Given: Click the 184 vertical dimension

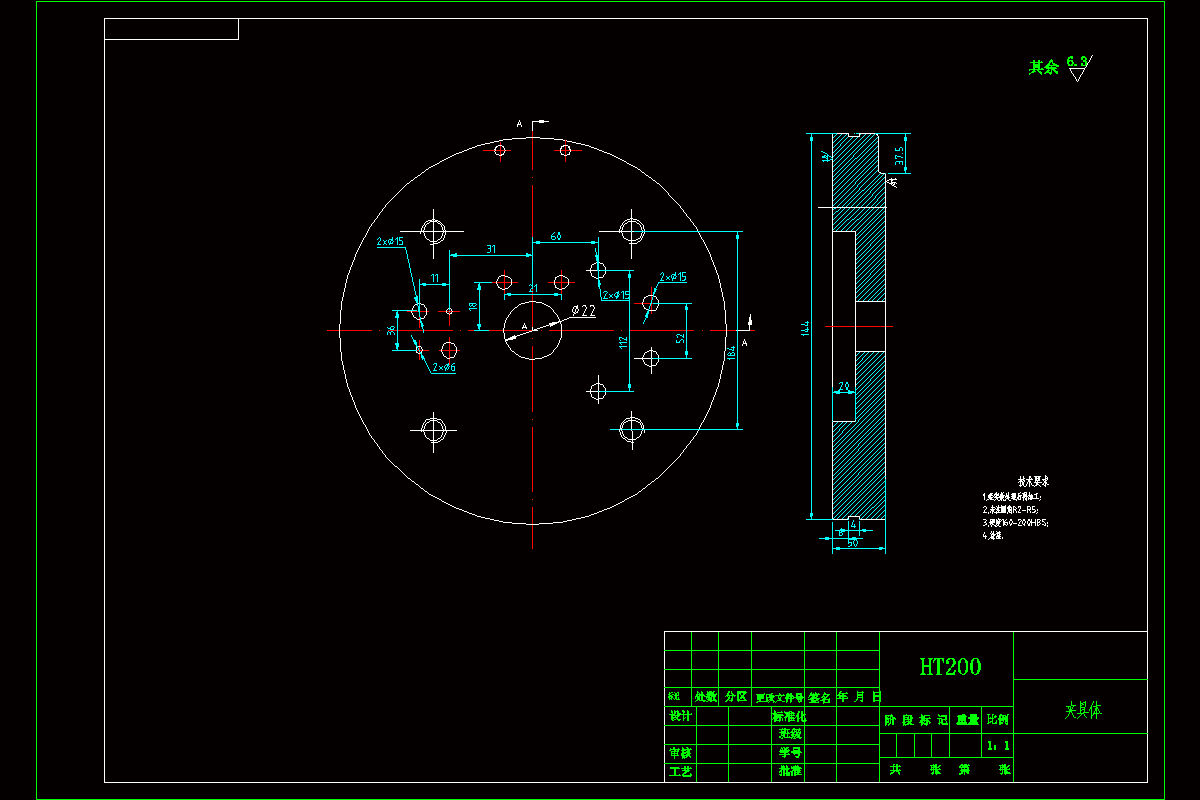Looking at the screenshot, I should [732, 351].
